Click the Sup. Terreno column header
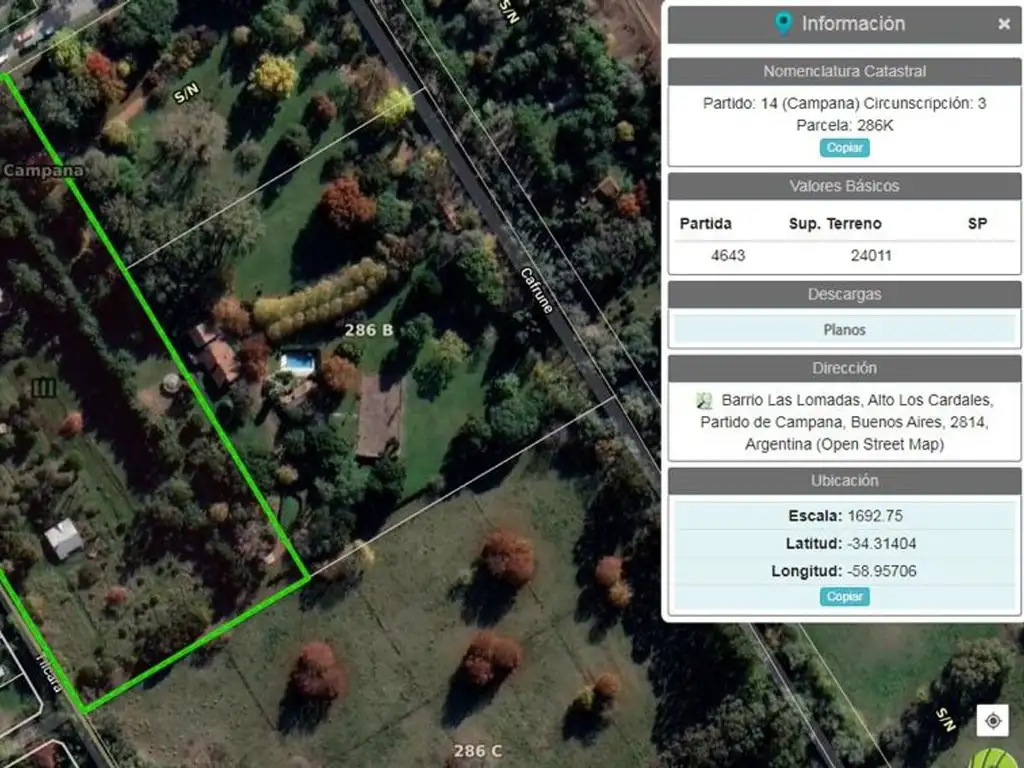 [835, 223]
